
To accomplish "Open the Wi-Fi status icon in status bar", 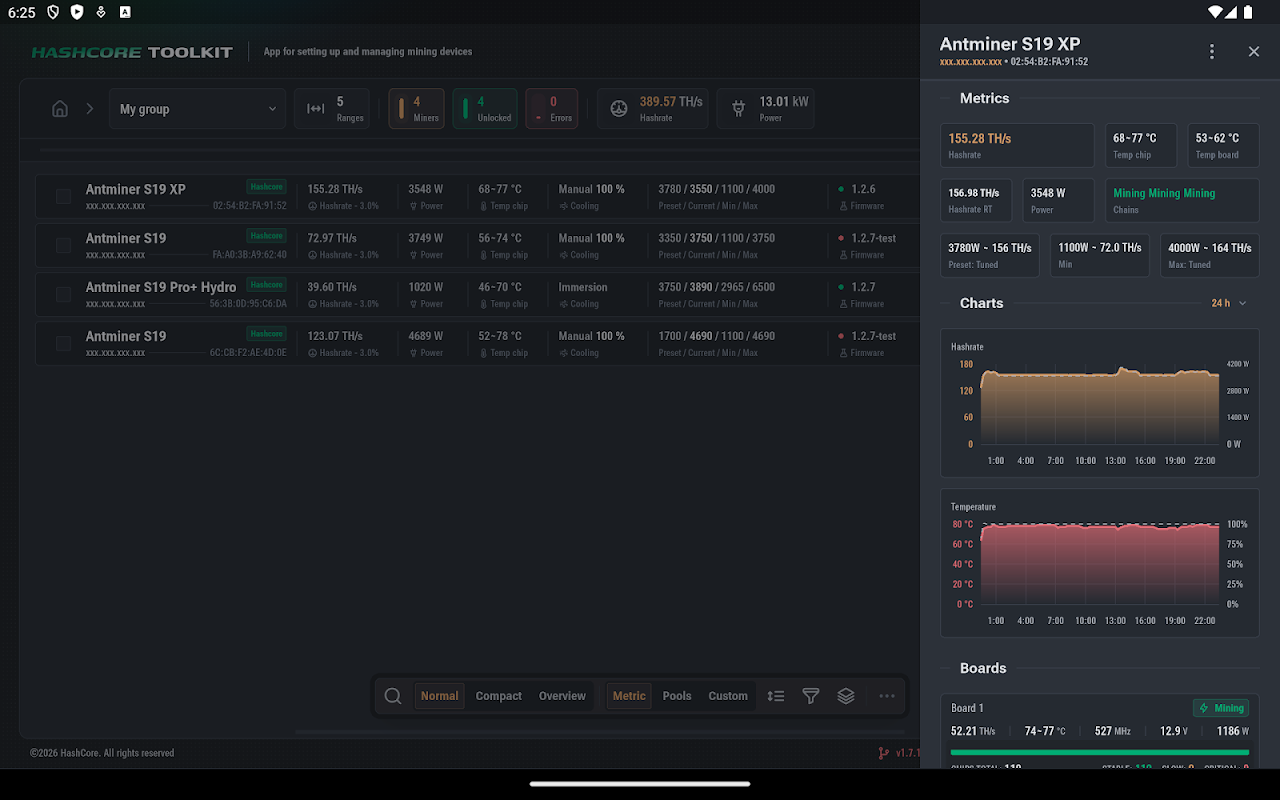I will point(1216,13).
